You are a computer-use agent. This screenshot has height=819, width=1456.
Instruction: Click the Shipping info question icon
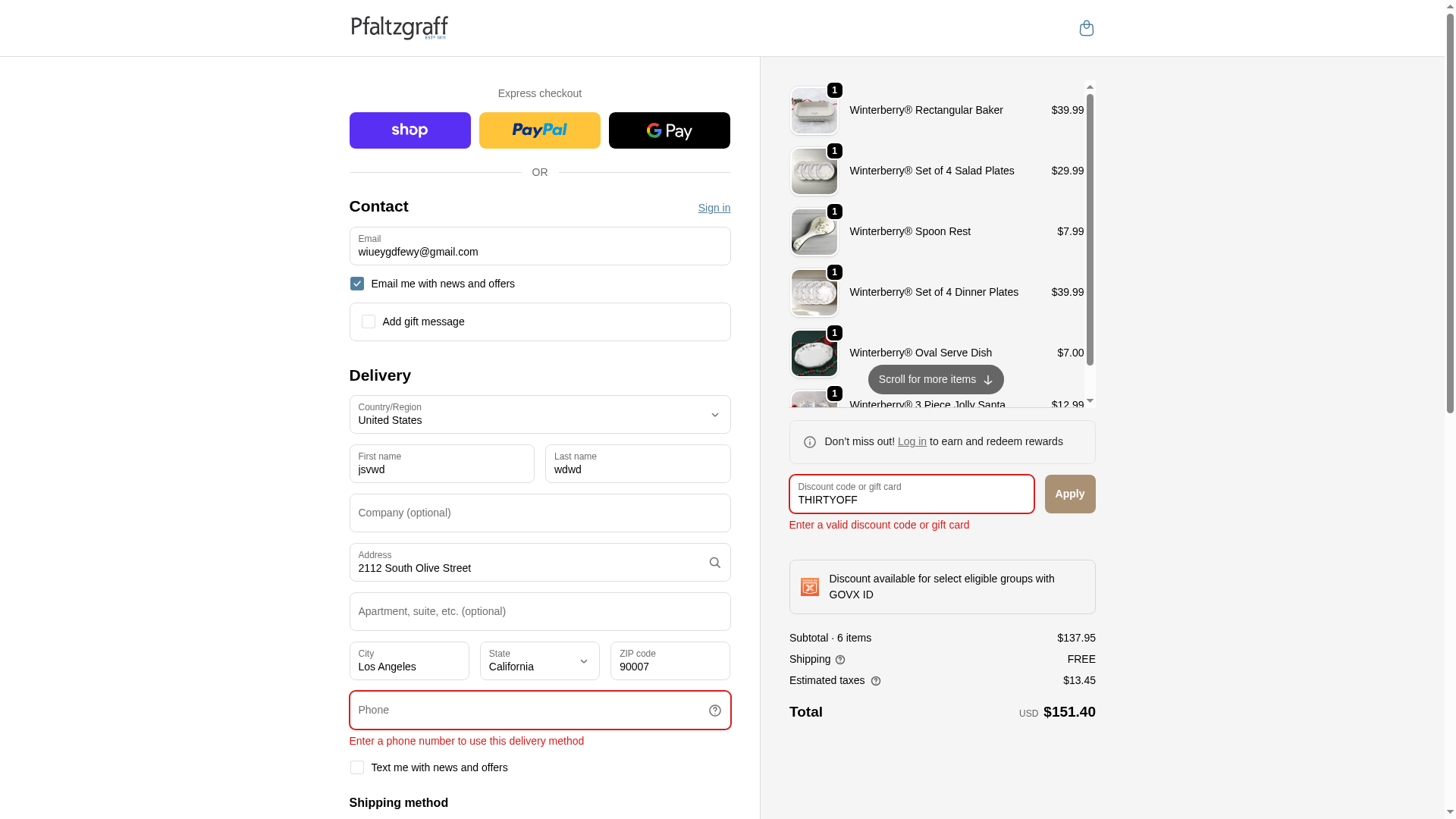(840, 660)
